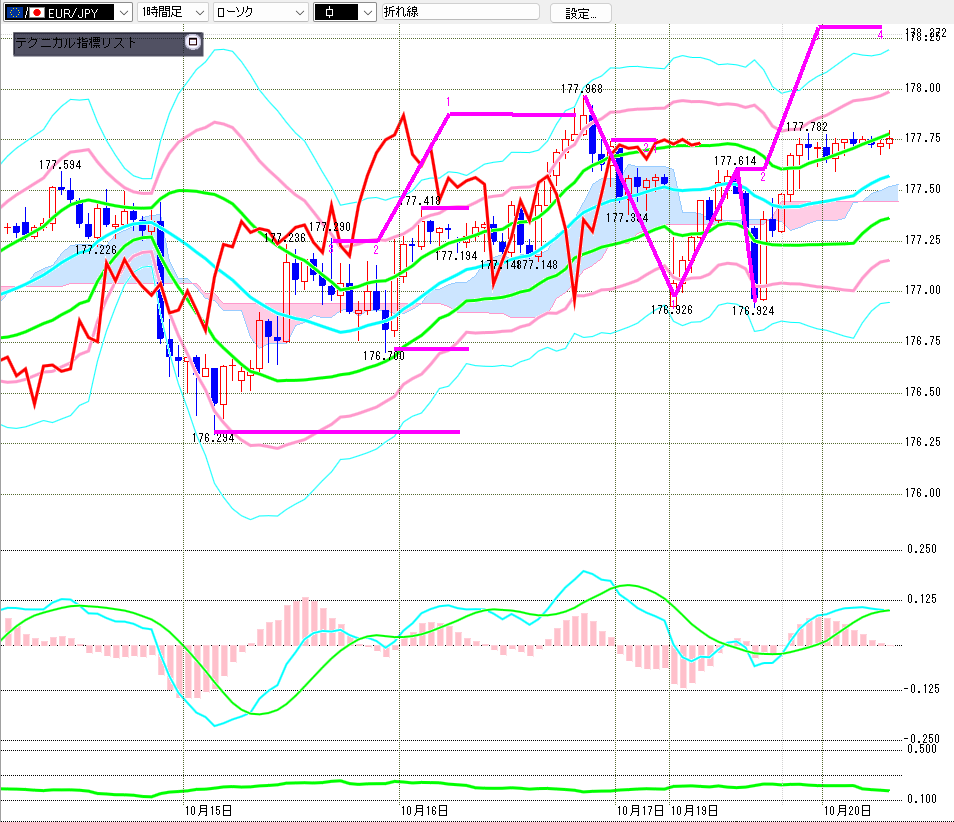Click the 176.924 price label
This screenshot has width=954, height=822.
pos(753,311)
